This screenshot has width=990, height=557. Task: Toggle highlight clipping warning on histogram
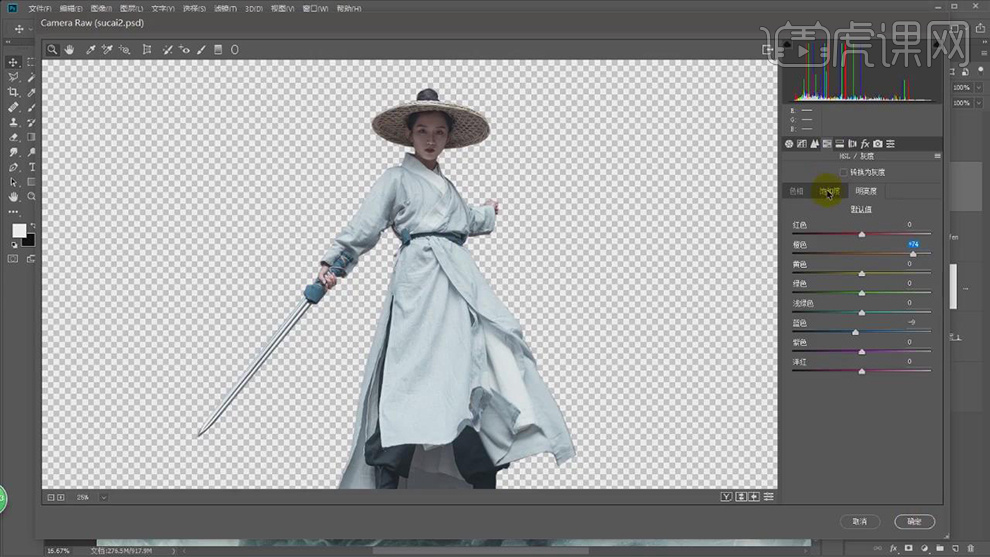pos(936,44)
